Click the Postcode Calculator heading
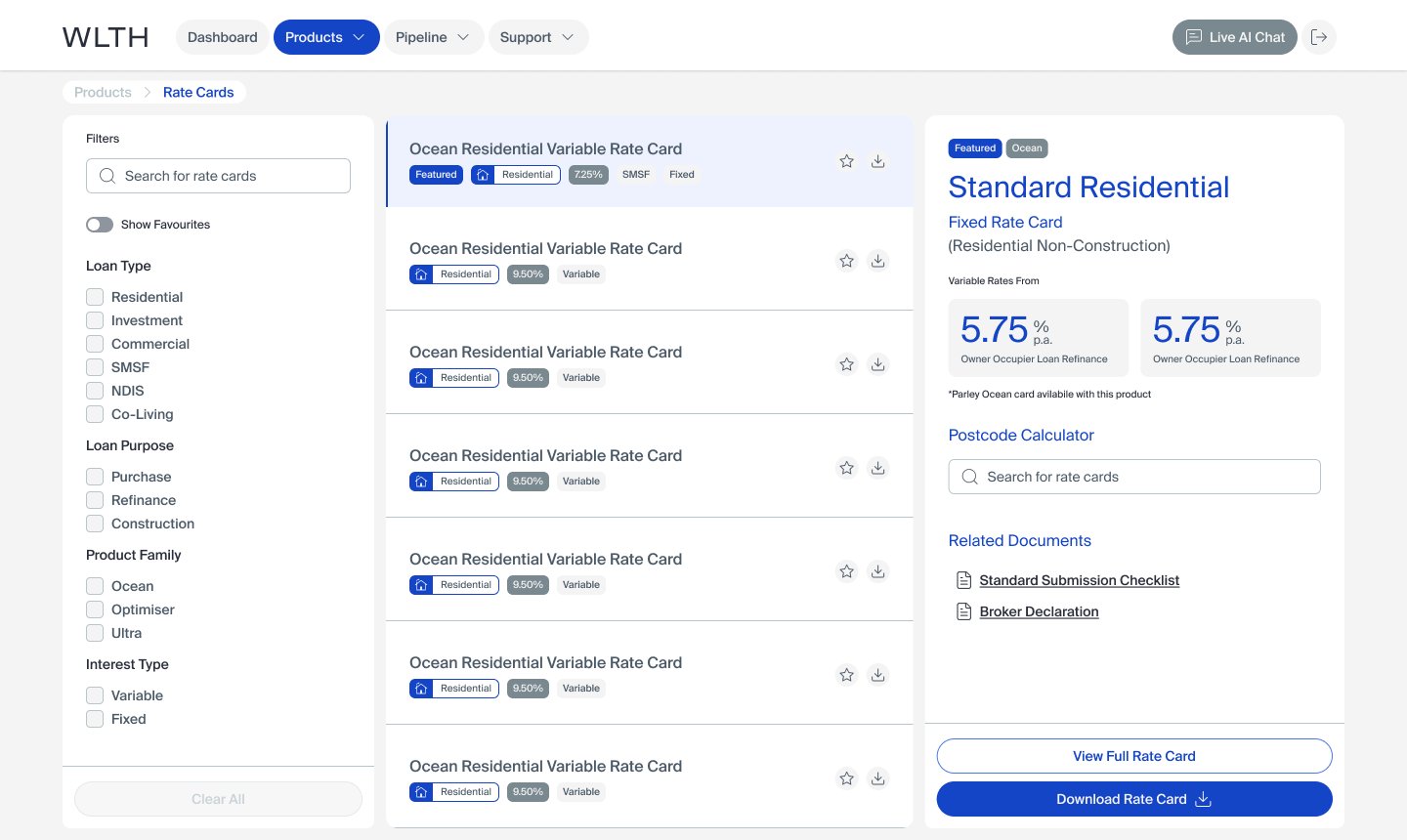Image resolution: width=1407 pixels, height=840 pixels. (1021, 435)
